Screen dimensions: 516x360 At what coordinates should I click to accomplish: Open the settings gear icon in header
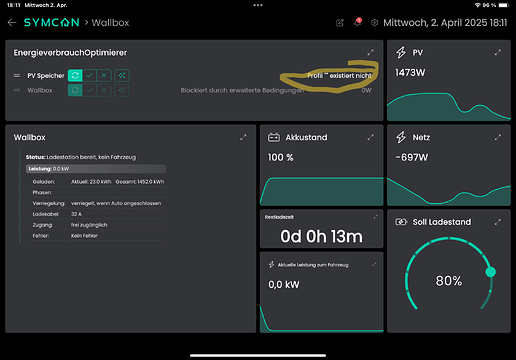(374, 23)
